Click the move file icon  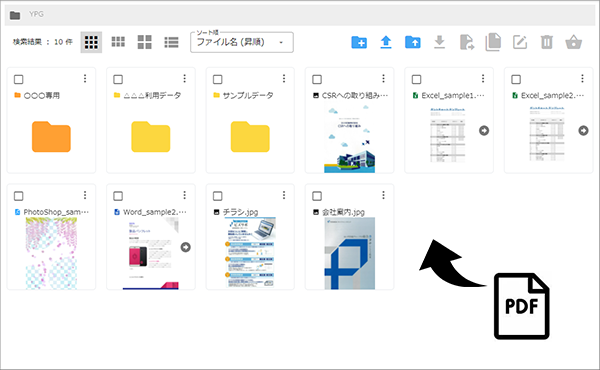pyautogui.click(x=466, y=42)
